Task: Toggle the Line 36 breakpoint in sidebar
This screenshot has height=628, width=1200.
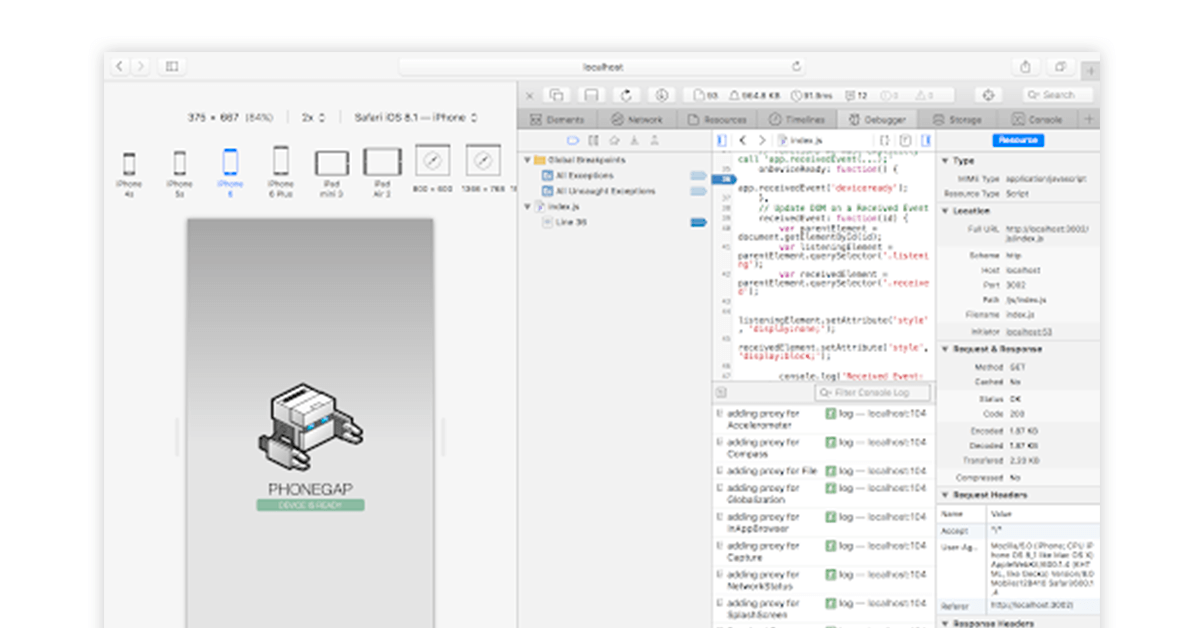Action: pos(698,222)
